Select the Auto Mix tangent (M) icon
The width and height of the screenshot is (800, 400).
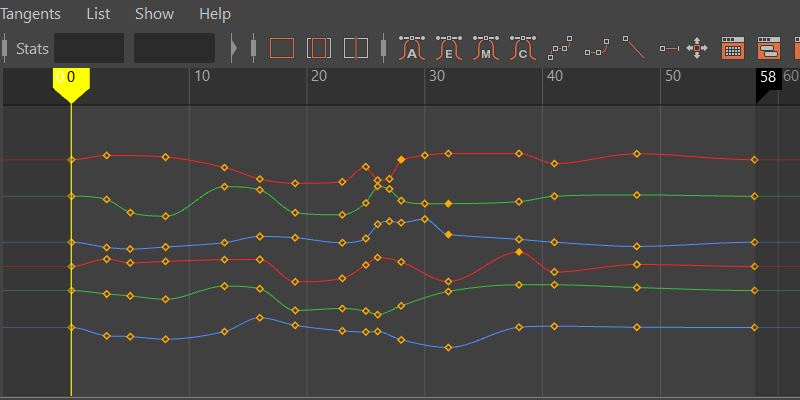(485, 47)
